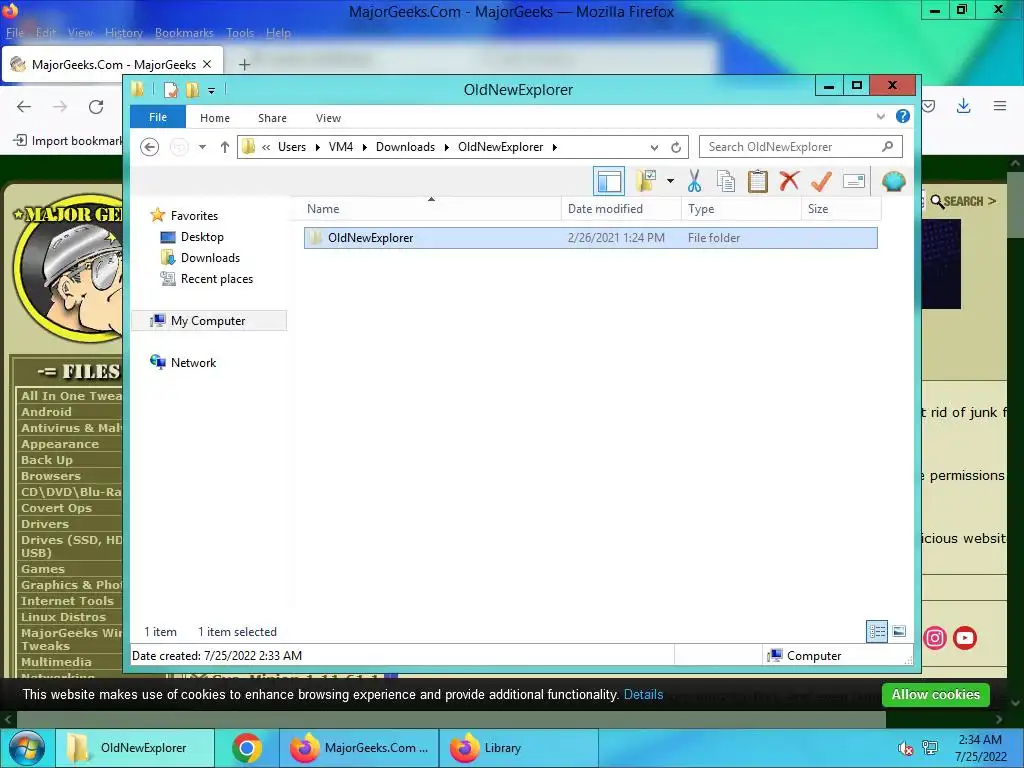Open the arrow beside folder options icon
Screen dimensions: 1024x768
(670, 181)
